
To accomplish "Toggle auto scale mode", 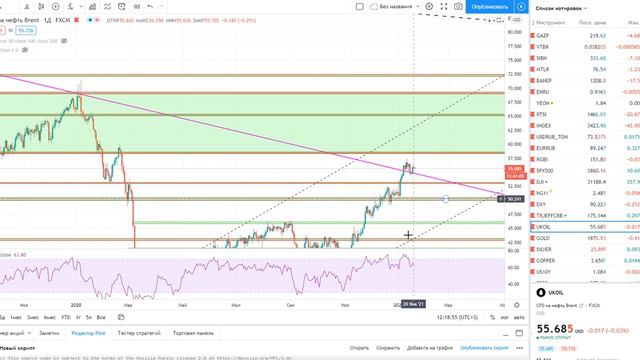I will click(519, 317).
